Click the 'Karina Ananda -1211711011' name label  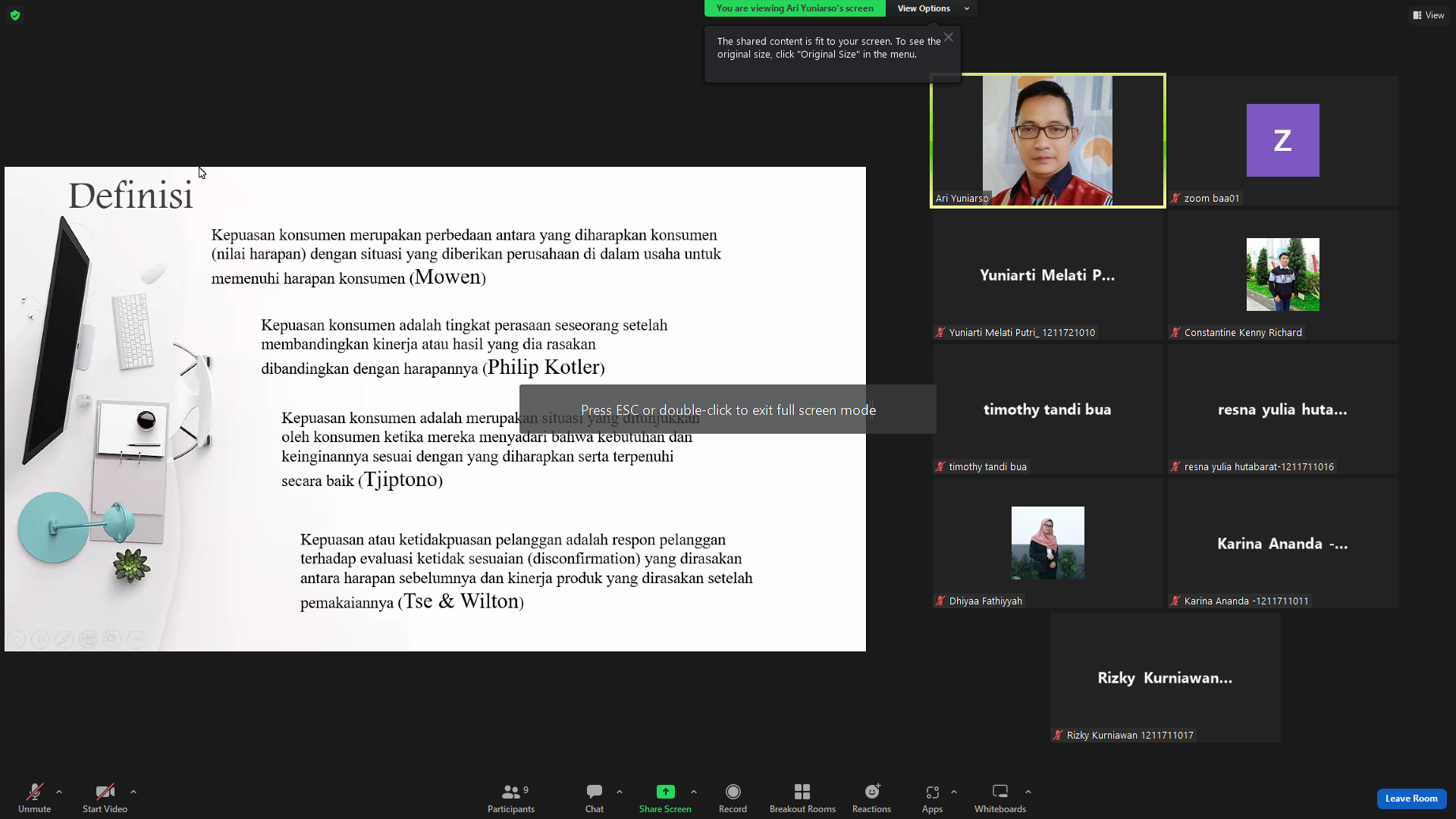[x=1246, y=601]
